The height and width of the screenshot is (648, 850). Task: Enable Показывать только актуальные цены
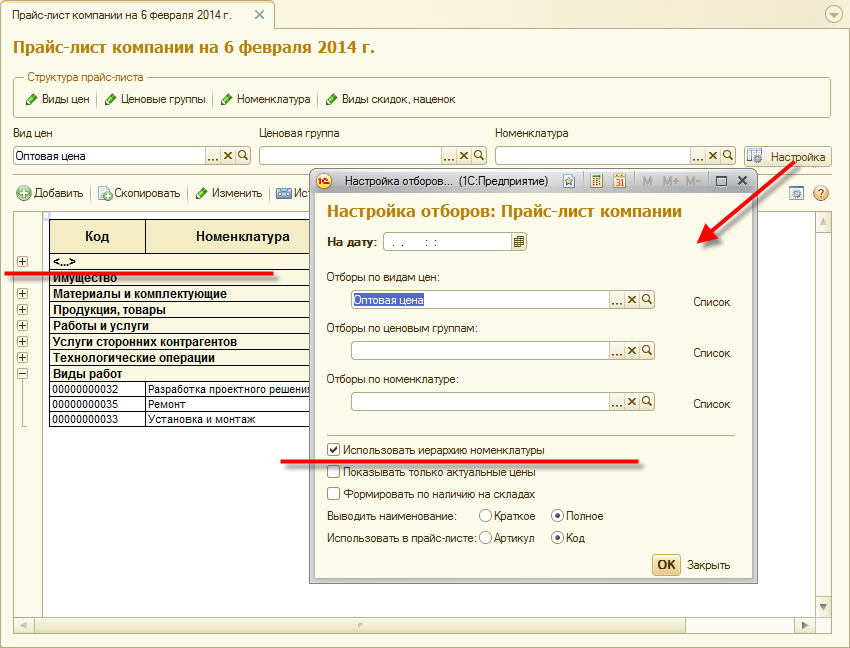[x=335, y=472]
